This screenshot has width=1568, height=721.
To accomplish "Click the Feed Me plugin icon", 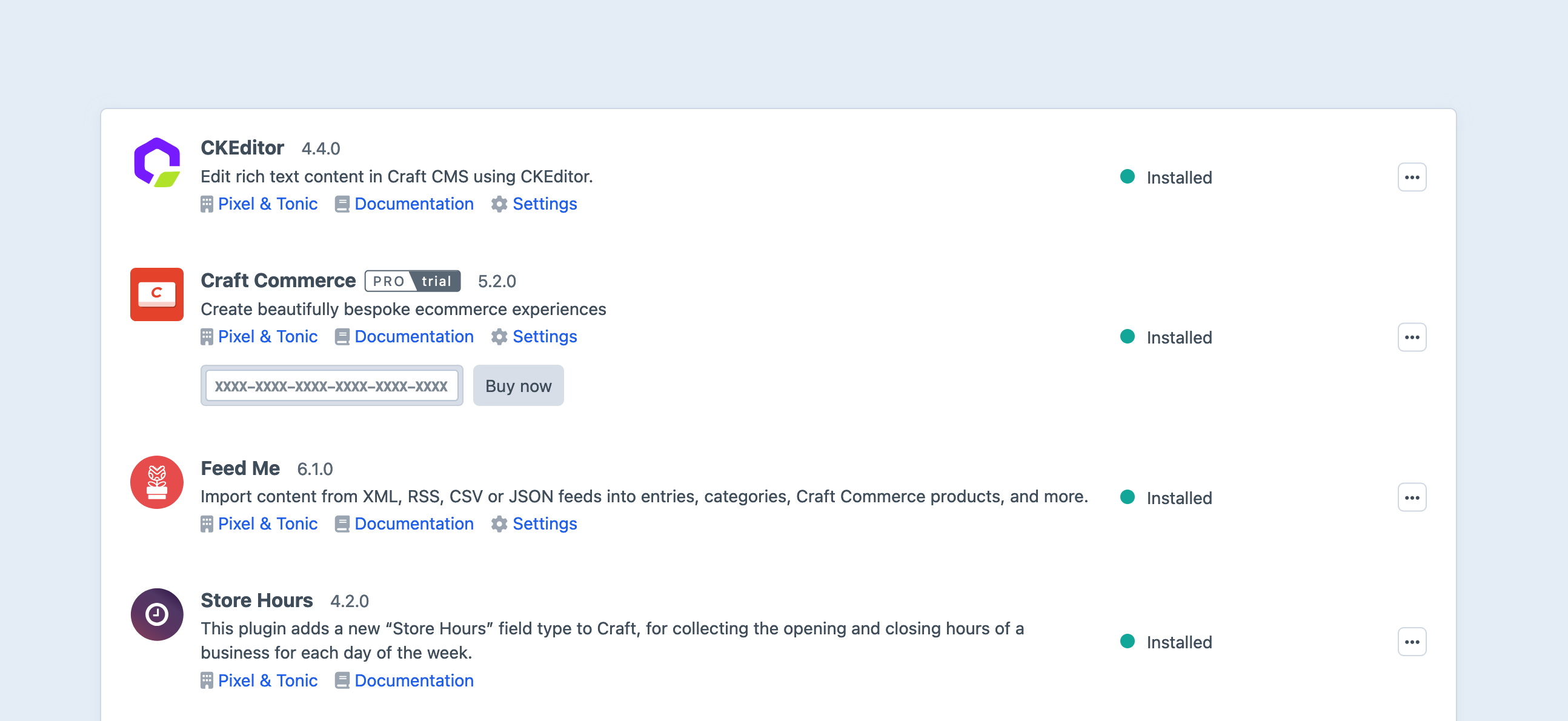I will point(156,482).
